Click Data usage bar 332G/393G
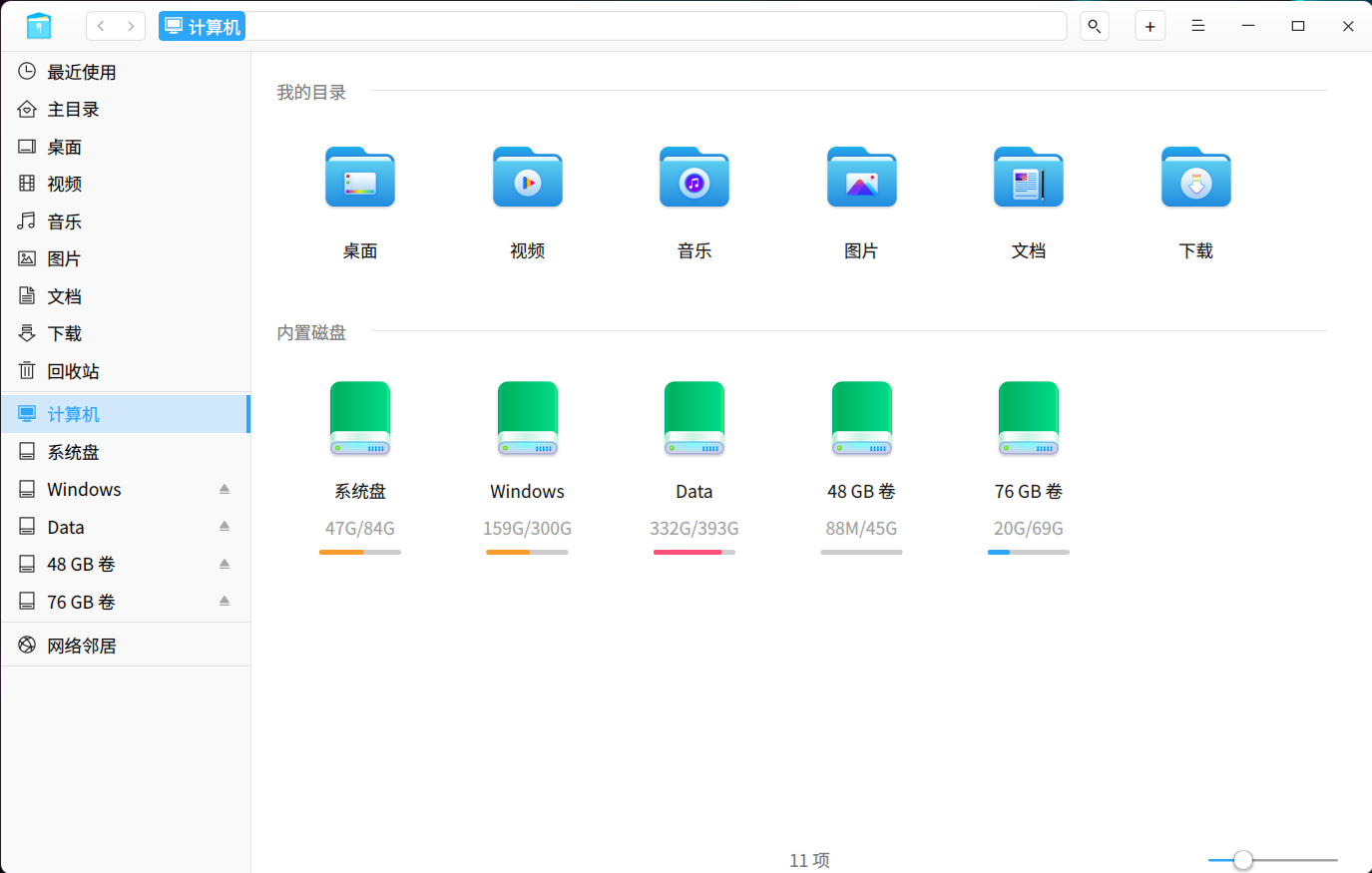The image size is (1372, 873). click(x=694, y=552)
